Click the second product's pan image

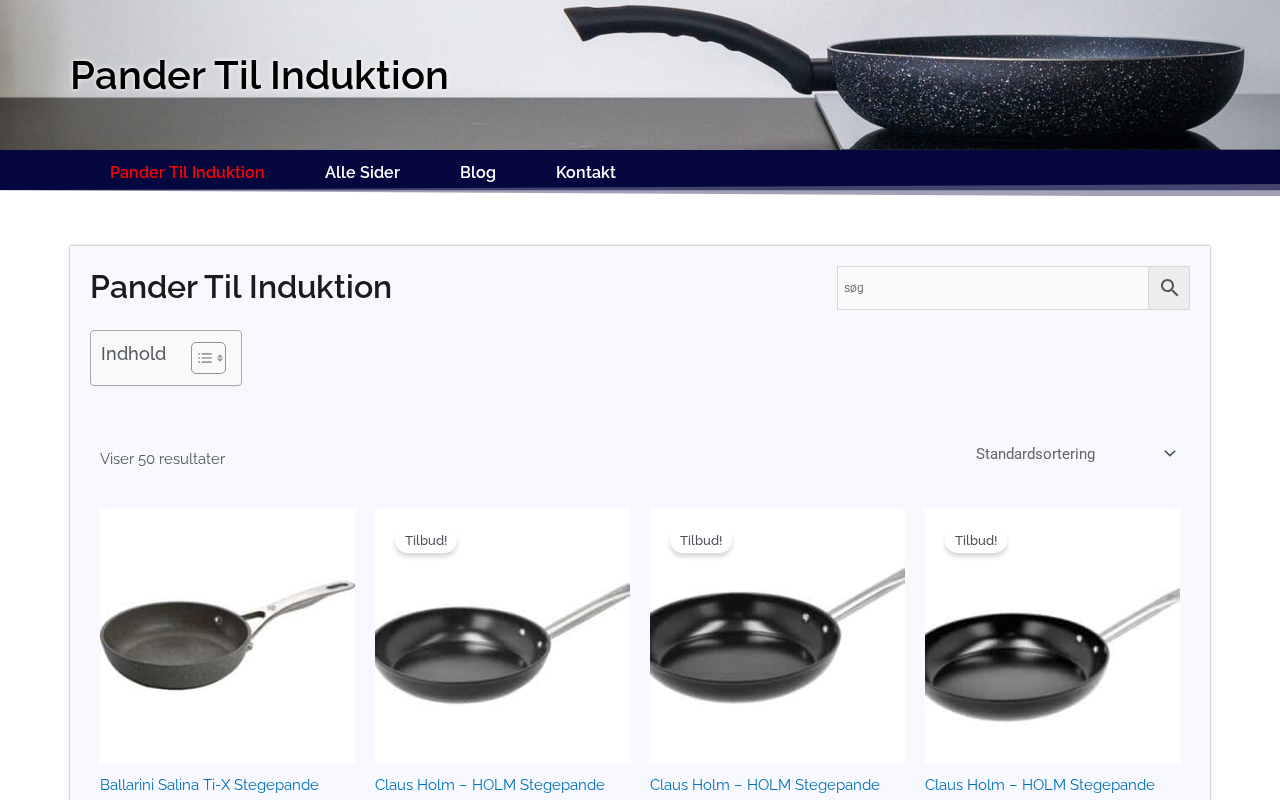point(502,635)
